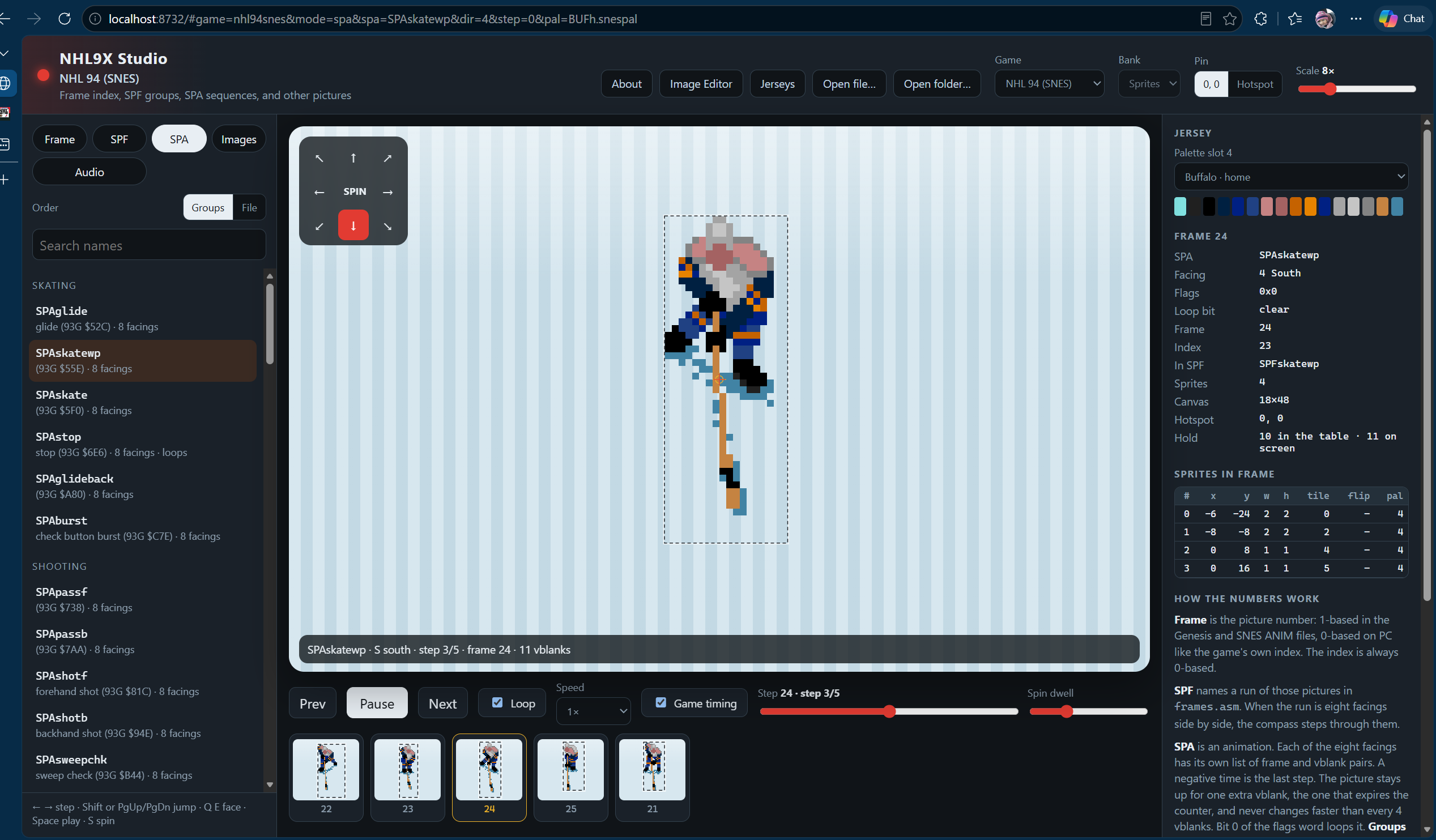Face the sprite south-east with the down-right arrow
This screenshot has height=840, width=1436.
387,226
